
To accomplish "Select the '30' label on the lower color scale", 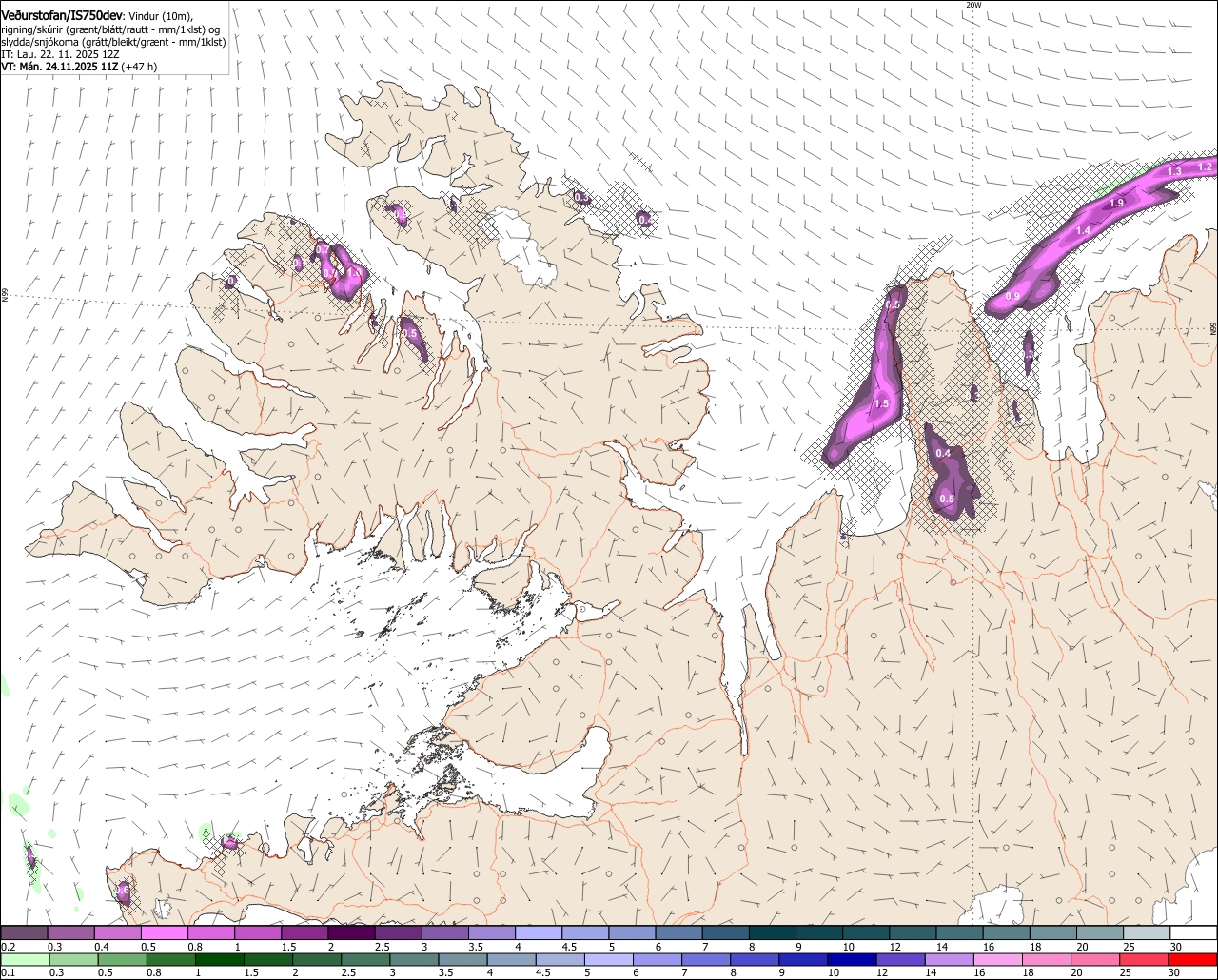I will (1175, 972).
